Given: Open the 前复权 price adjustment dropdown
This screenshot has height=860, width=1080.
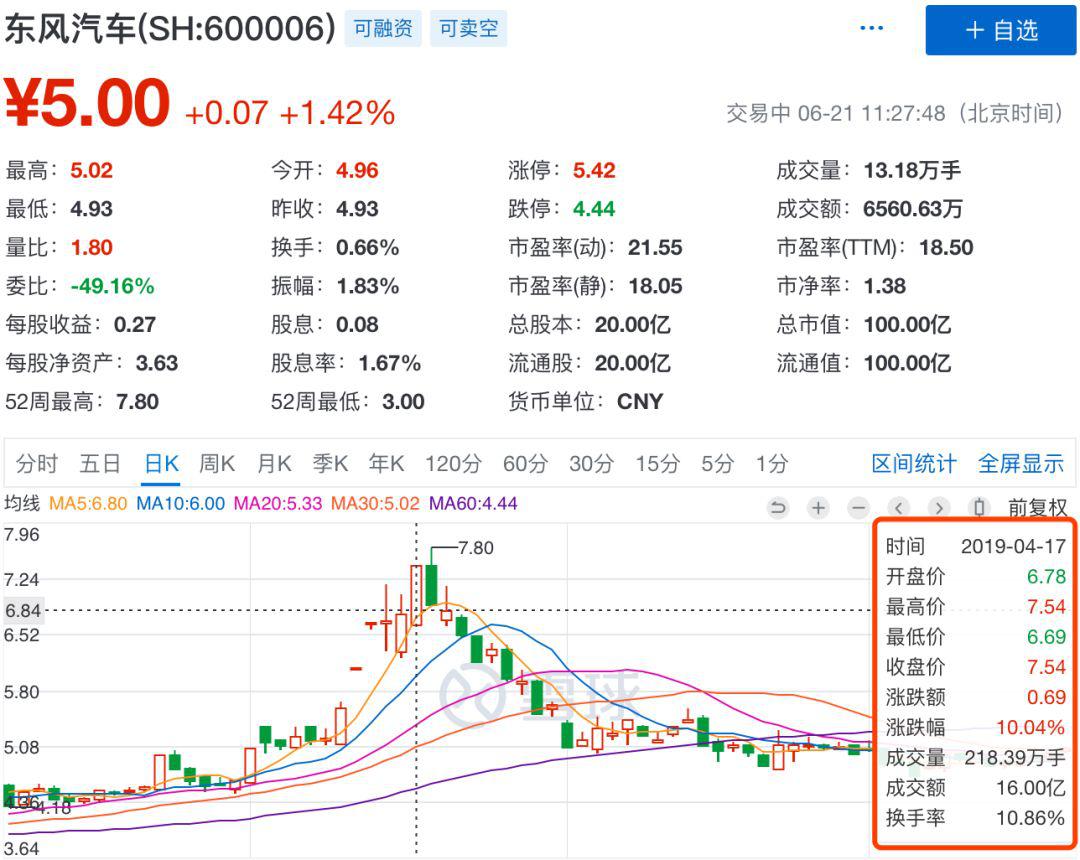Looking at the screenshot, I should pyautogui.click(x=1037, y=508).
